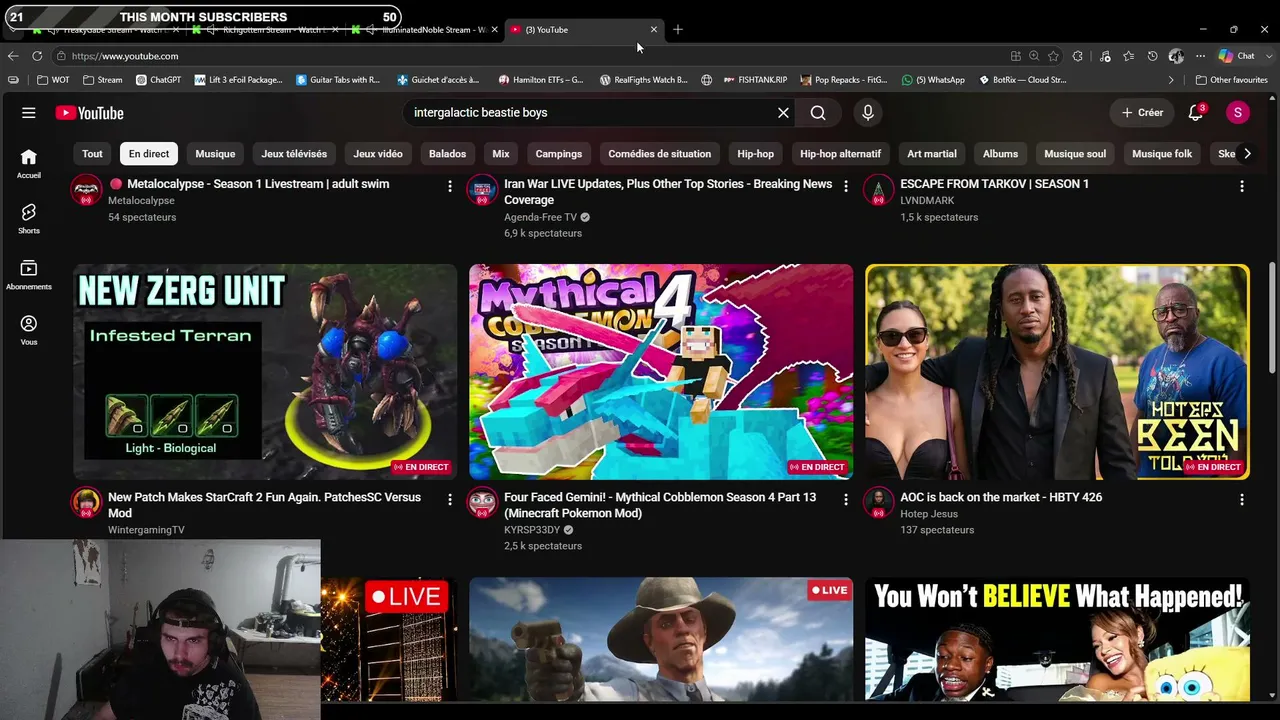
Task: Open the Vous section in sidebar
Action: coord(29,331)
